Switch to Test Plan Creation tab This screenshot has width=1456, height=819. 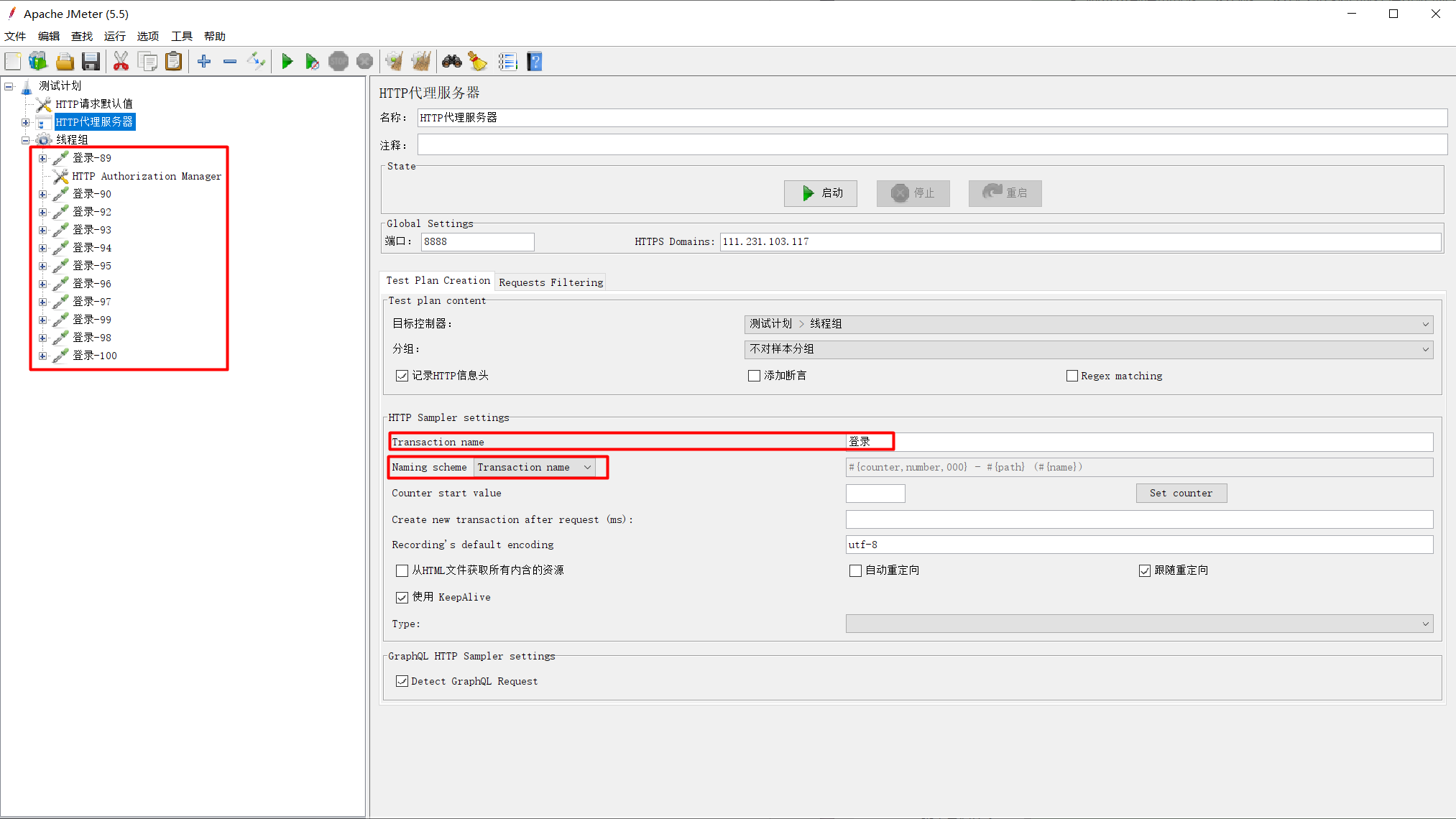tap(438, 281)
